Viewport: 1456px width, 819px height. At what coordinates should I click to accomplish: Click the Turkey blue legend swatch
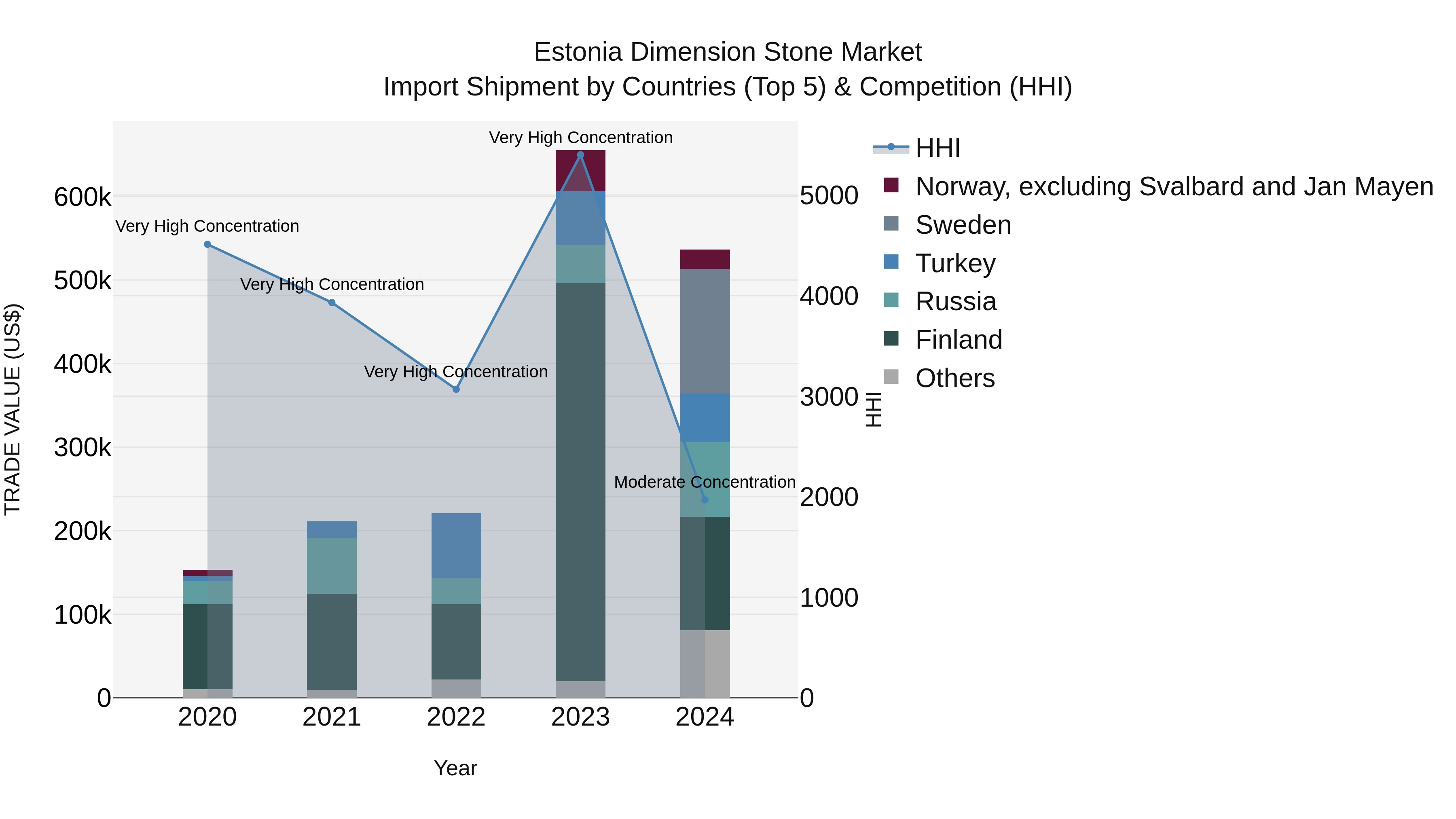click(x=891, y=262)
